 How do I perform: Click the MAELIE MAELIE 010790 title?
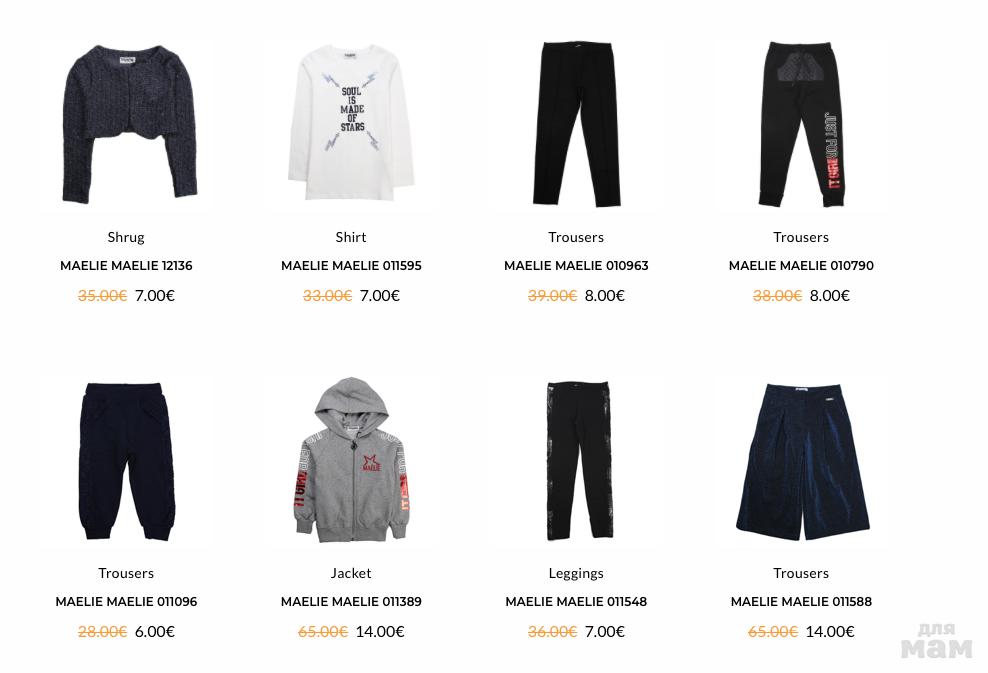[x=801, y=266]
